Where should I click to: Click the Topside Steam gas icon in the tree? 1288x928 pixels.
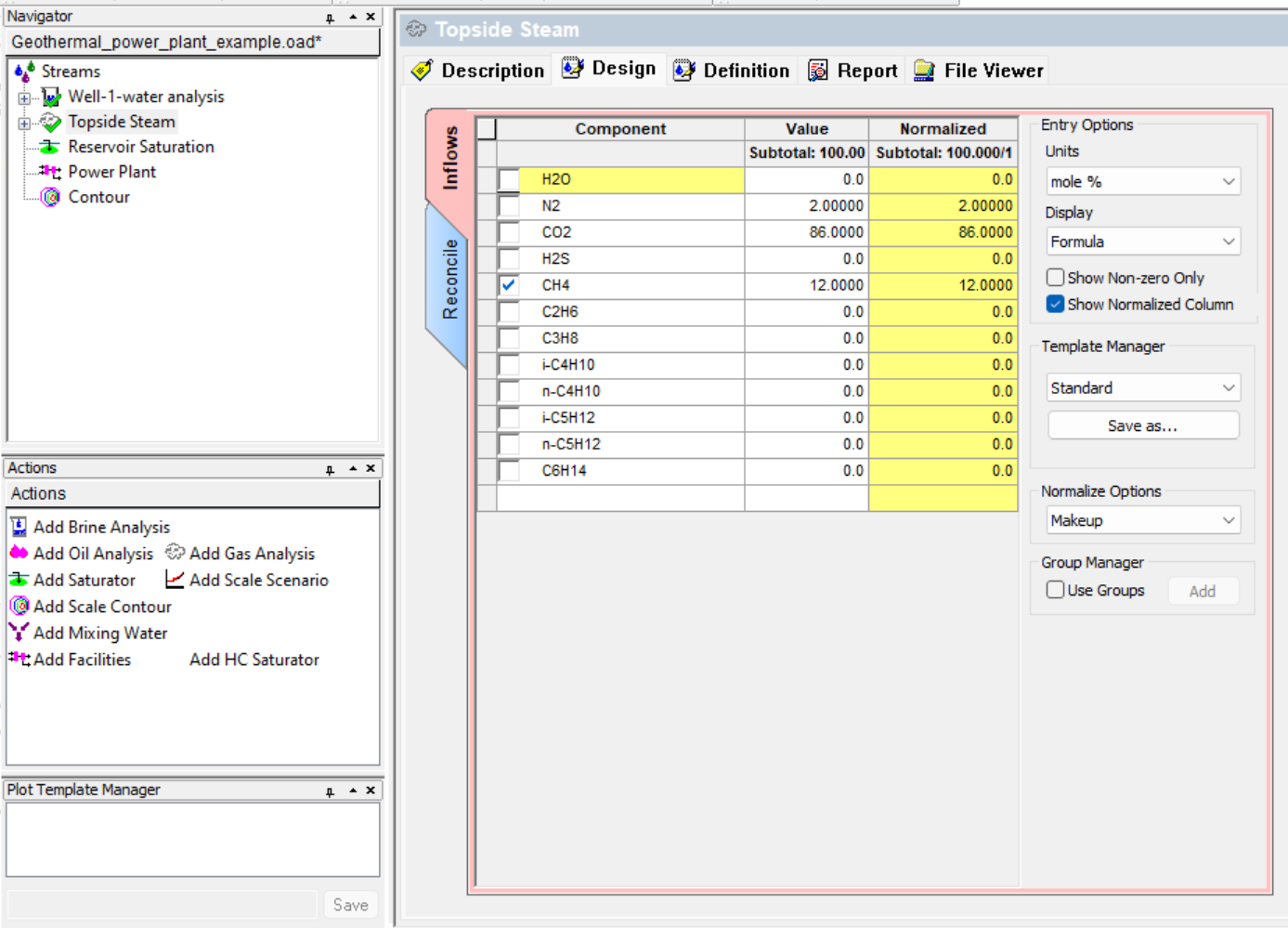[x=51, y=122]
